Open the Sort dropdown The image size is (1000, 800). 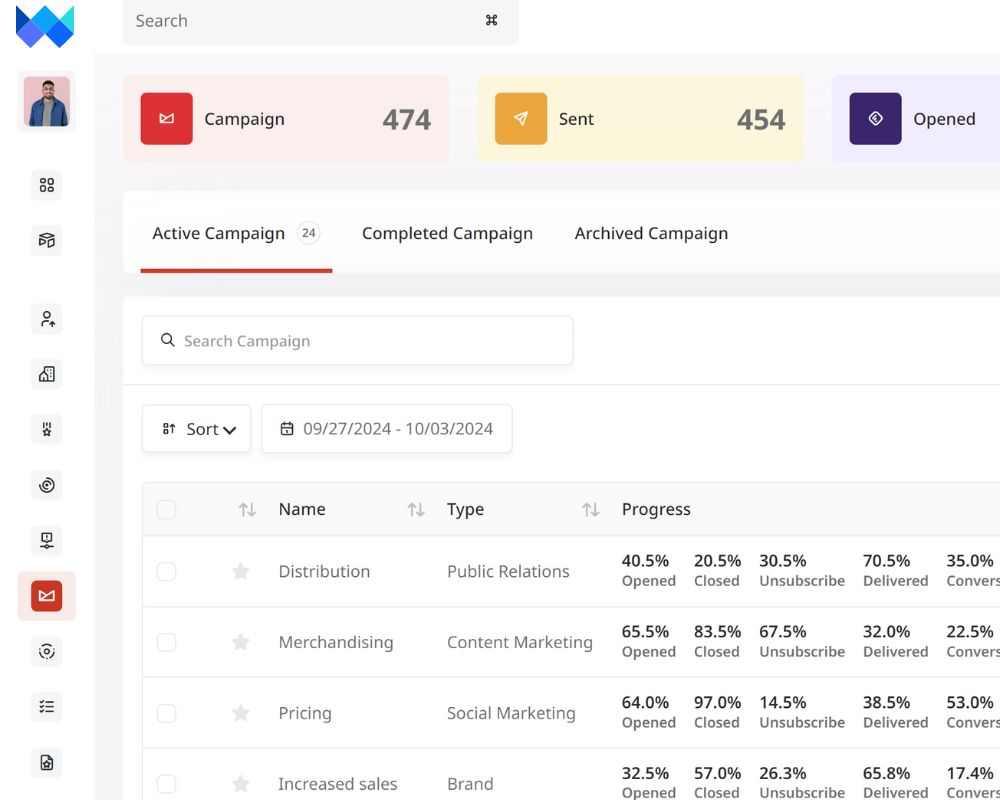197,429
